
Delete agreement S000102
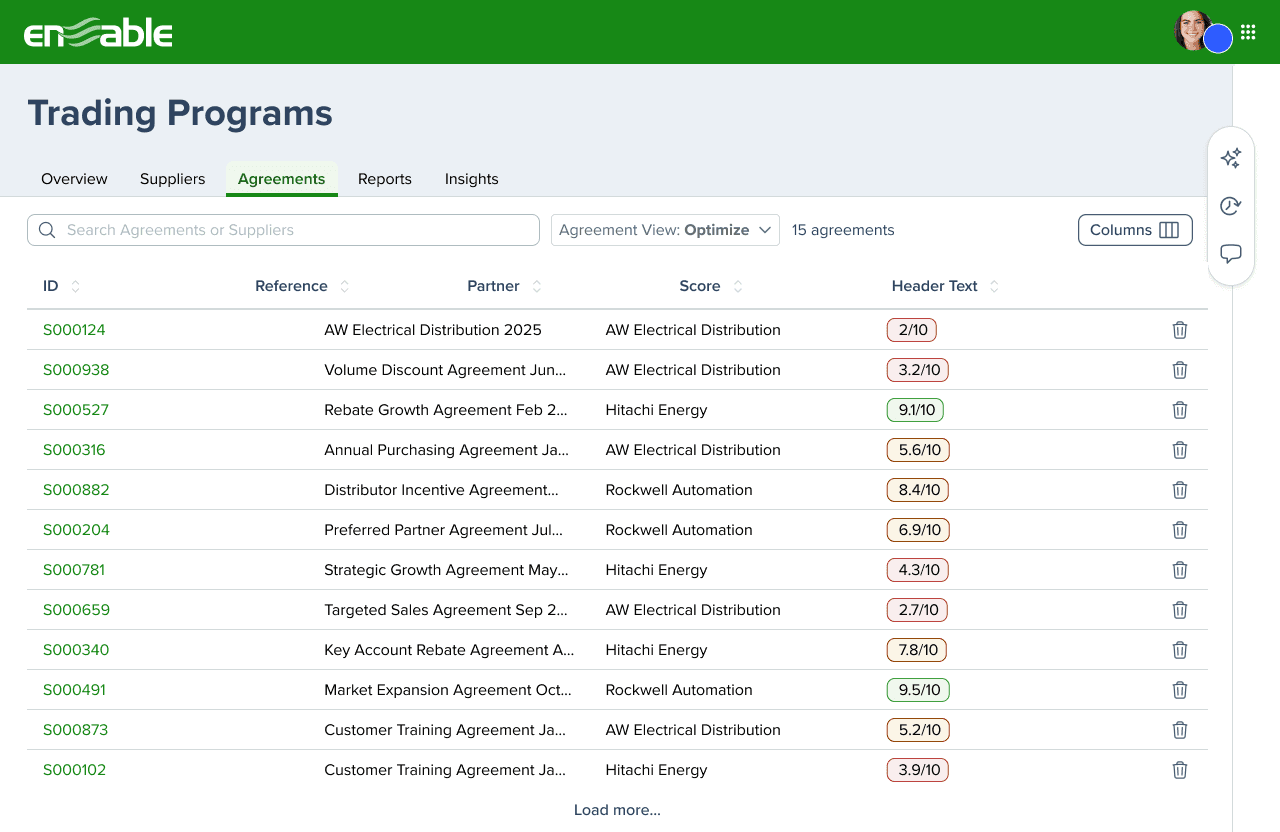click(x=1180, y=770)
